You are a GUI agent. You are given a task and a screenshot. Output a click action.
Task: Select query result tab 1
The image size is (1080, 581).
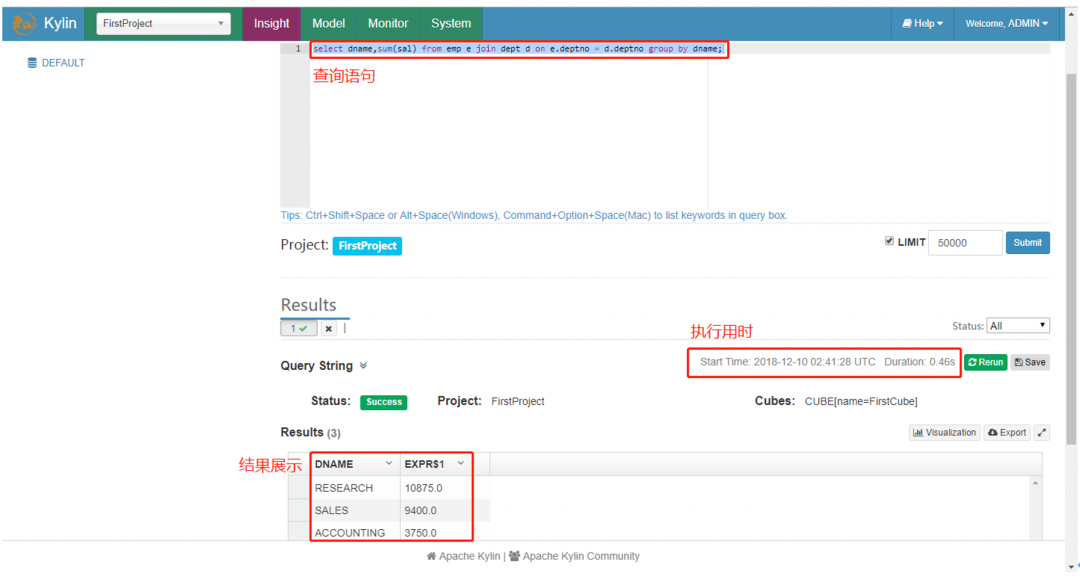tap(299, 328)
